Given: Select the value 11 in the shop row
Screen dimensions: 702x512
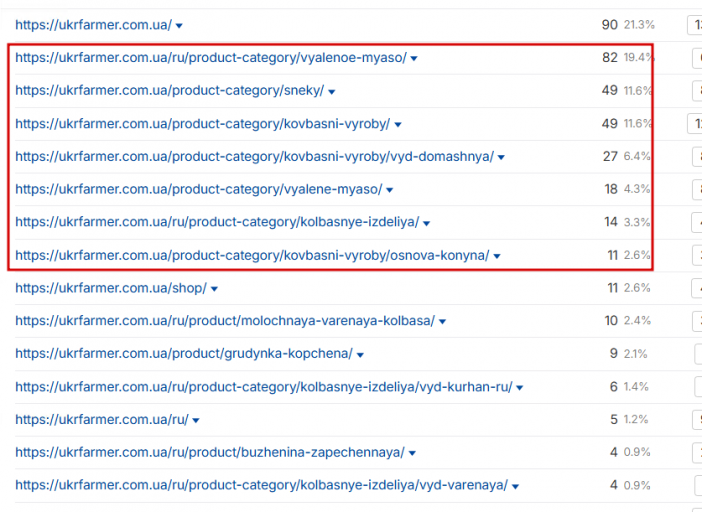Looking at the screenshot, I should coord(613,288).
